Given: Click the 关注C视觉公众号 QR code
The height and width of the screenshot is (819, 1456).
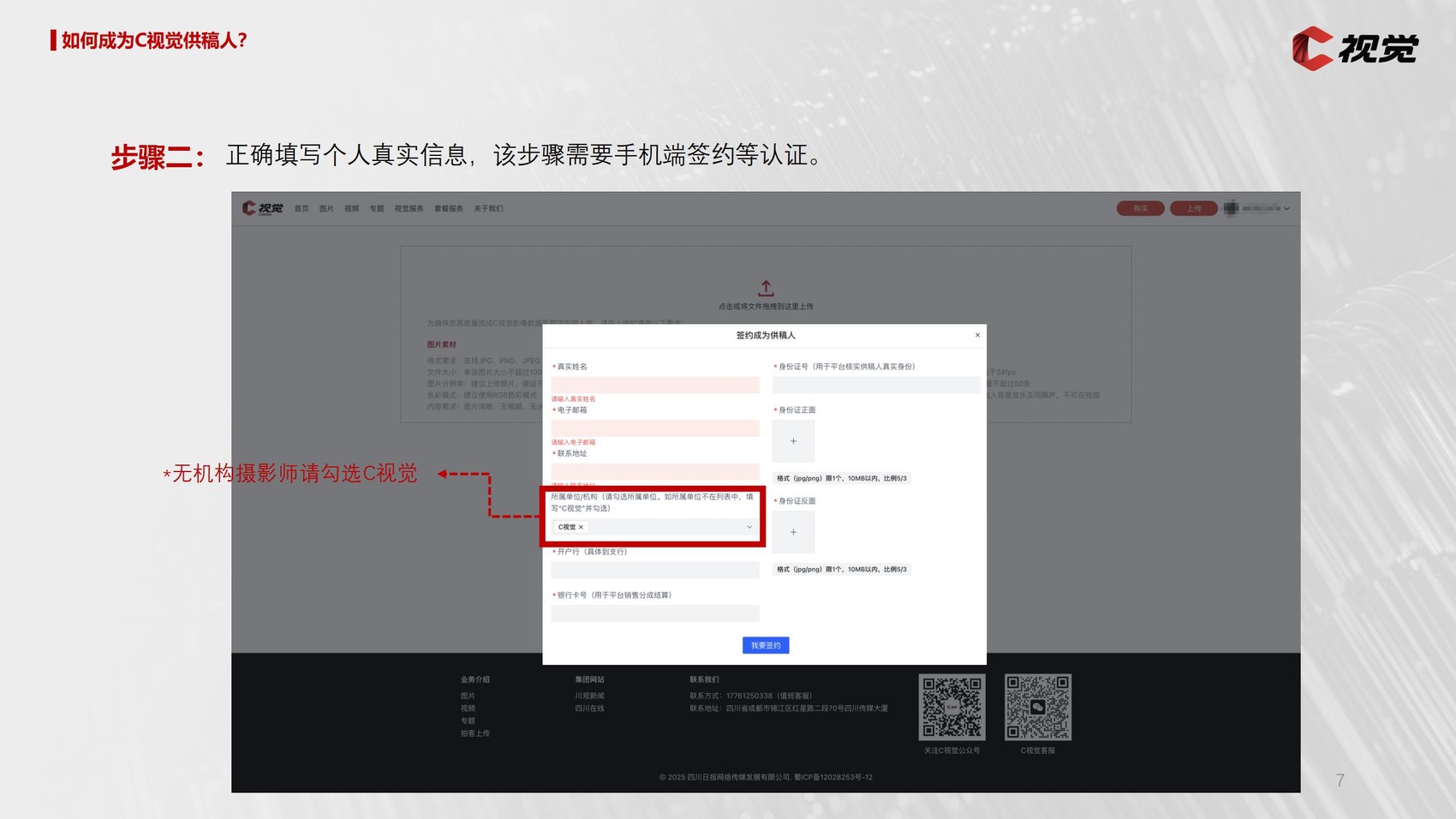Looking at the screenshot, I should point(952,707).
